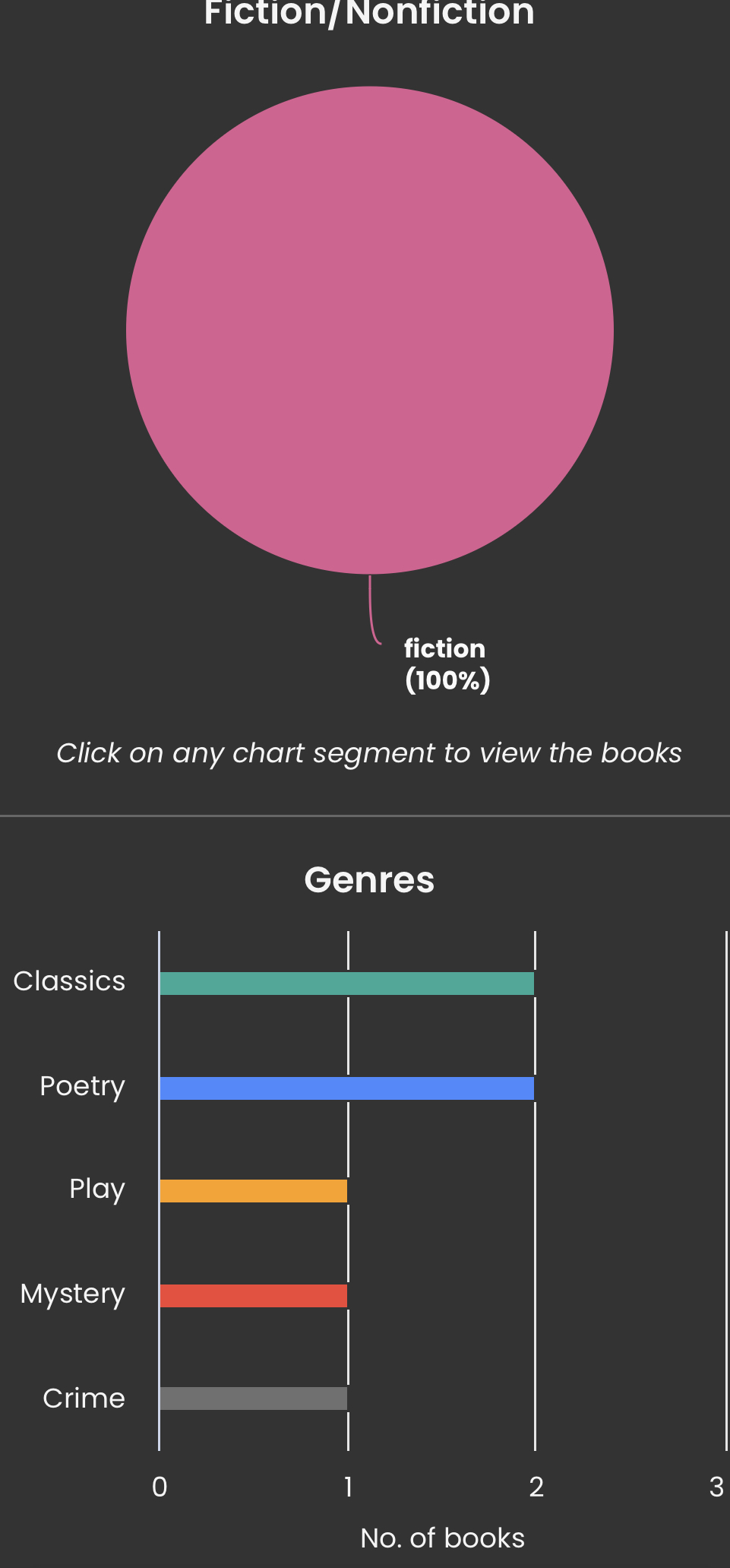Click the pink fiction pie segment
Screen dimensions: 730x1568
click(x=370, y=331)
